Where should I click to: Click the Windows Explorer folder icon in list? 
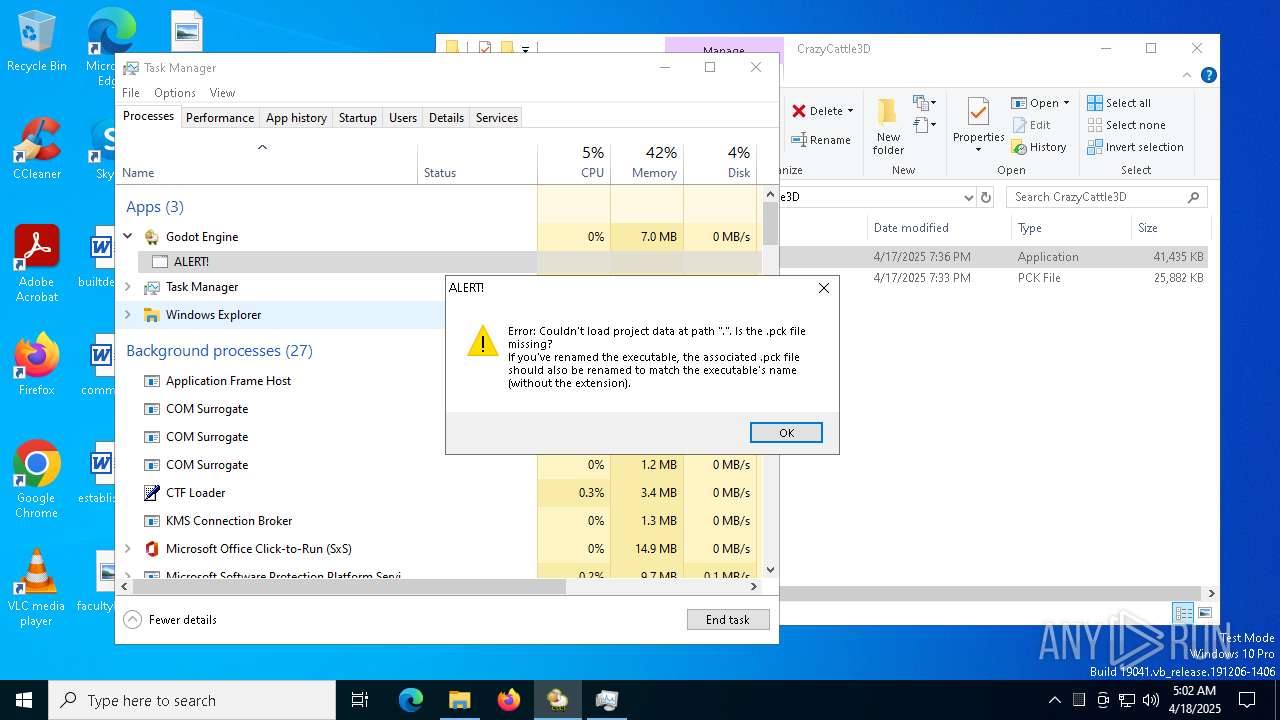tap(152, 315)
